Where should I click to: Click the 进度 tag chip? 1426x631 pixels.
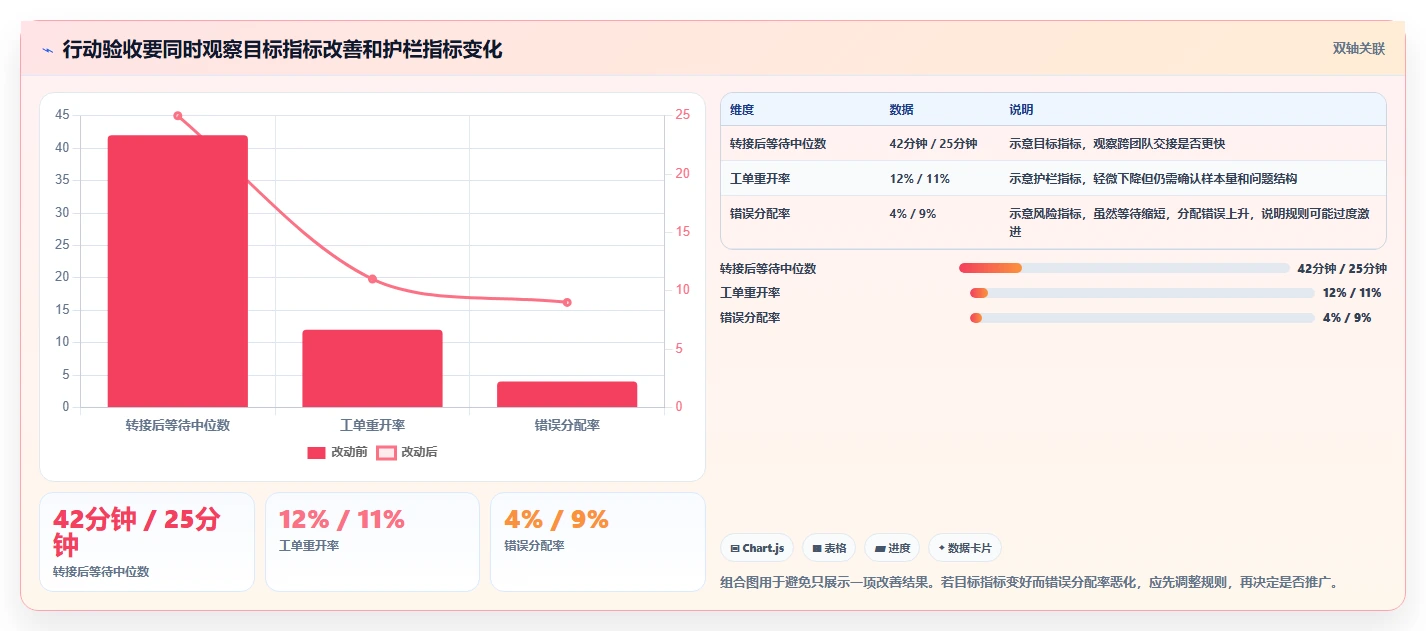coord(892,548)
